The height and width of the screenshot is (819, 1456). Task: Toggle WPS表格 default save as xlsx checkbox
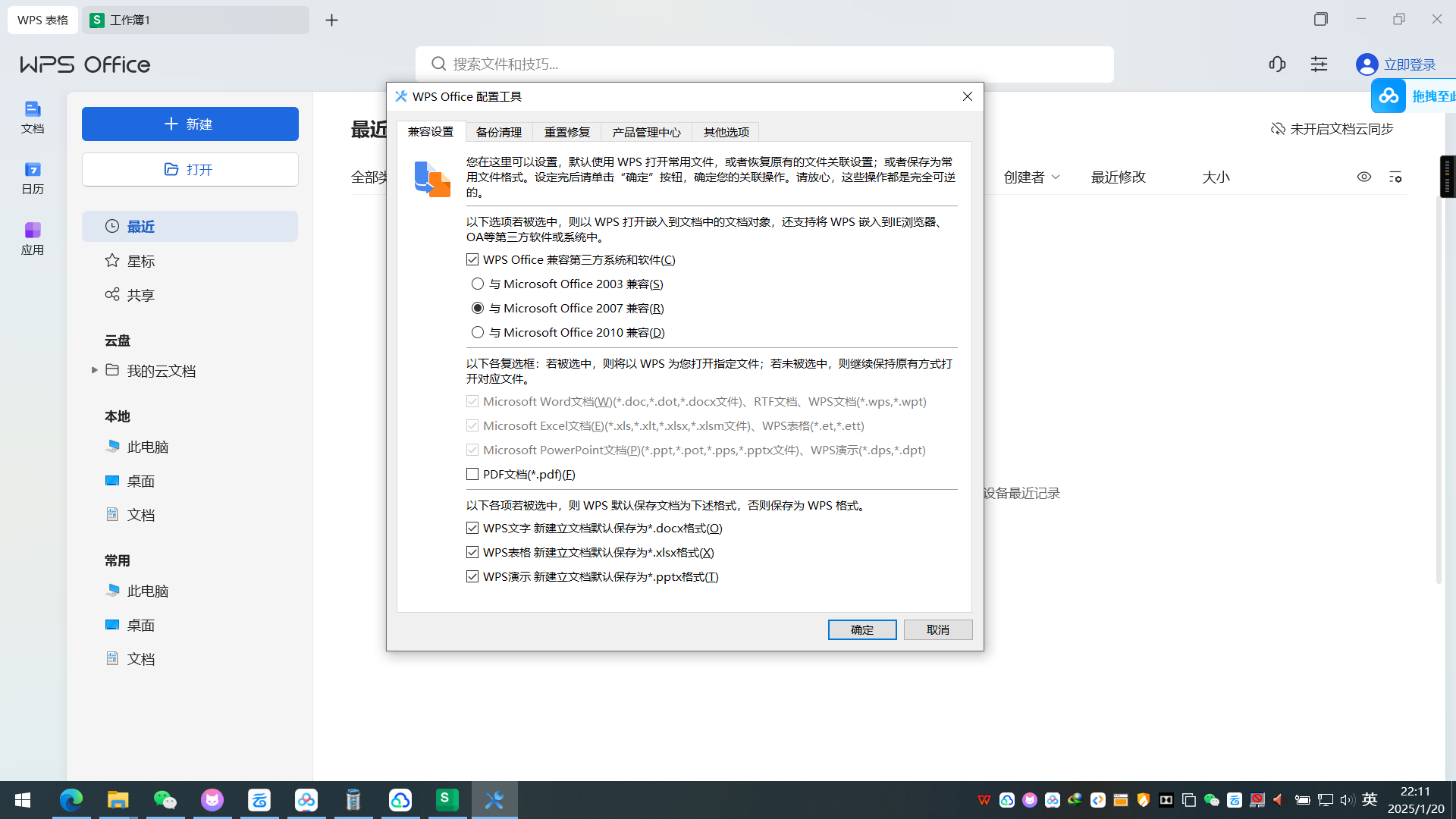pos(472,552)
